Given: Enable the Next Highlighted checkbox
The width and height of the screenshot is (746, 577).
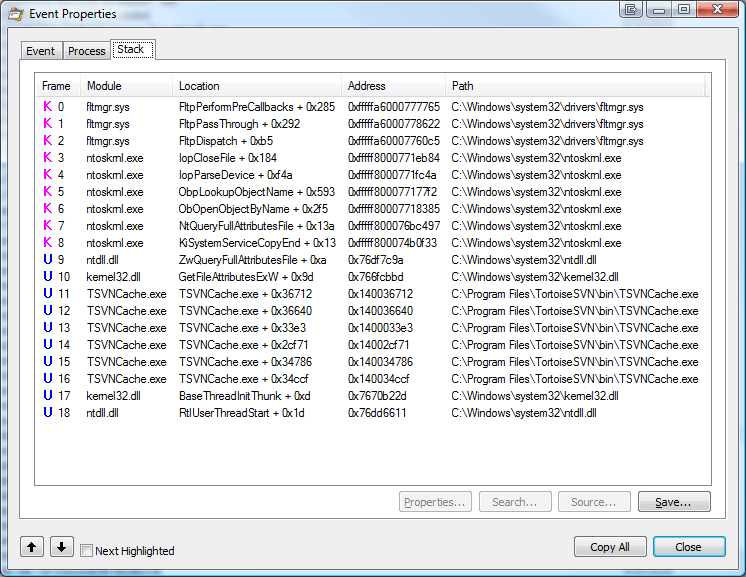Looking at the screenshot, I should 87,551.
